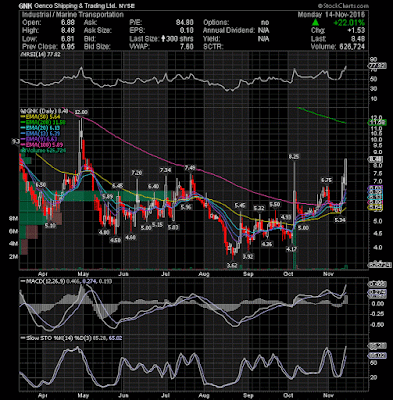Select the 7.49 peak label
The height and width of the screenshot is (400, 393).
click(190, 168)
